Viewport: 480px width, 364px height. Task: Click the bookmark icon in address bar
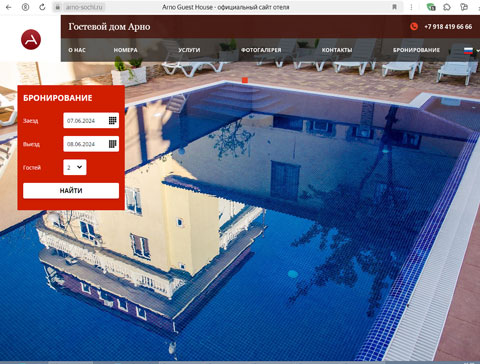(x=394, y=7)
